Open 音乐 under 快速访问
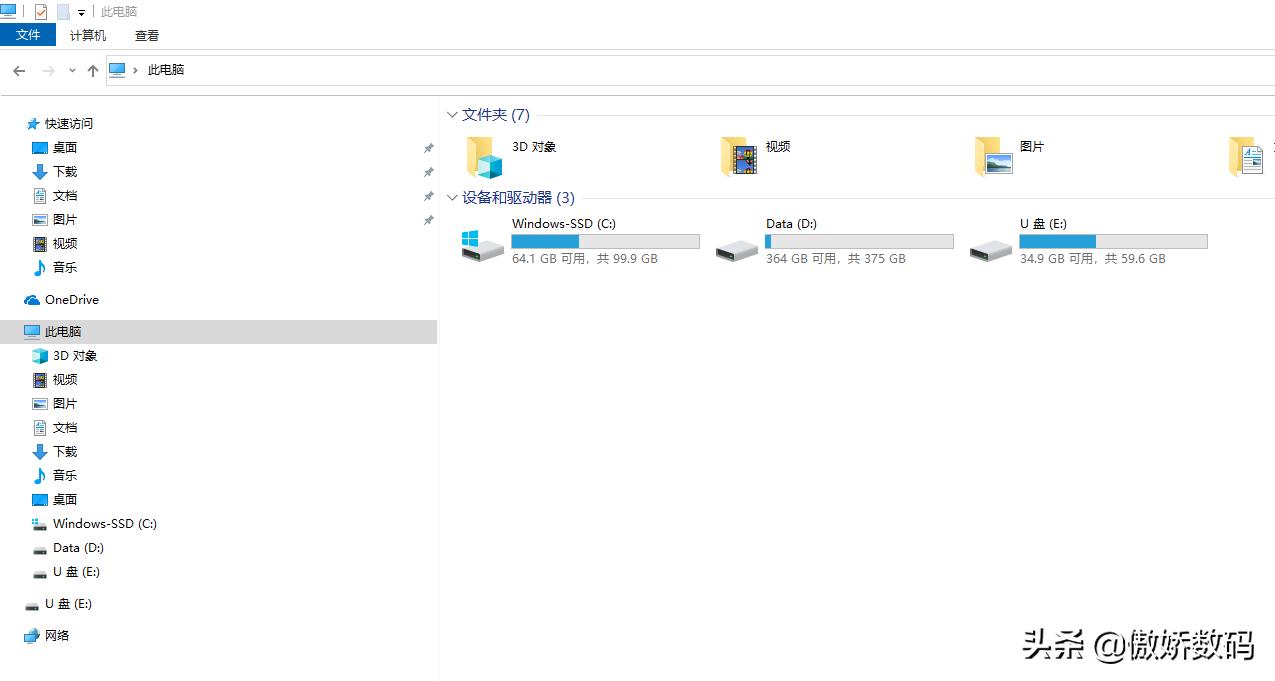 (x=65, y=268)
